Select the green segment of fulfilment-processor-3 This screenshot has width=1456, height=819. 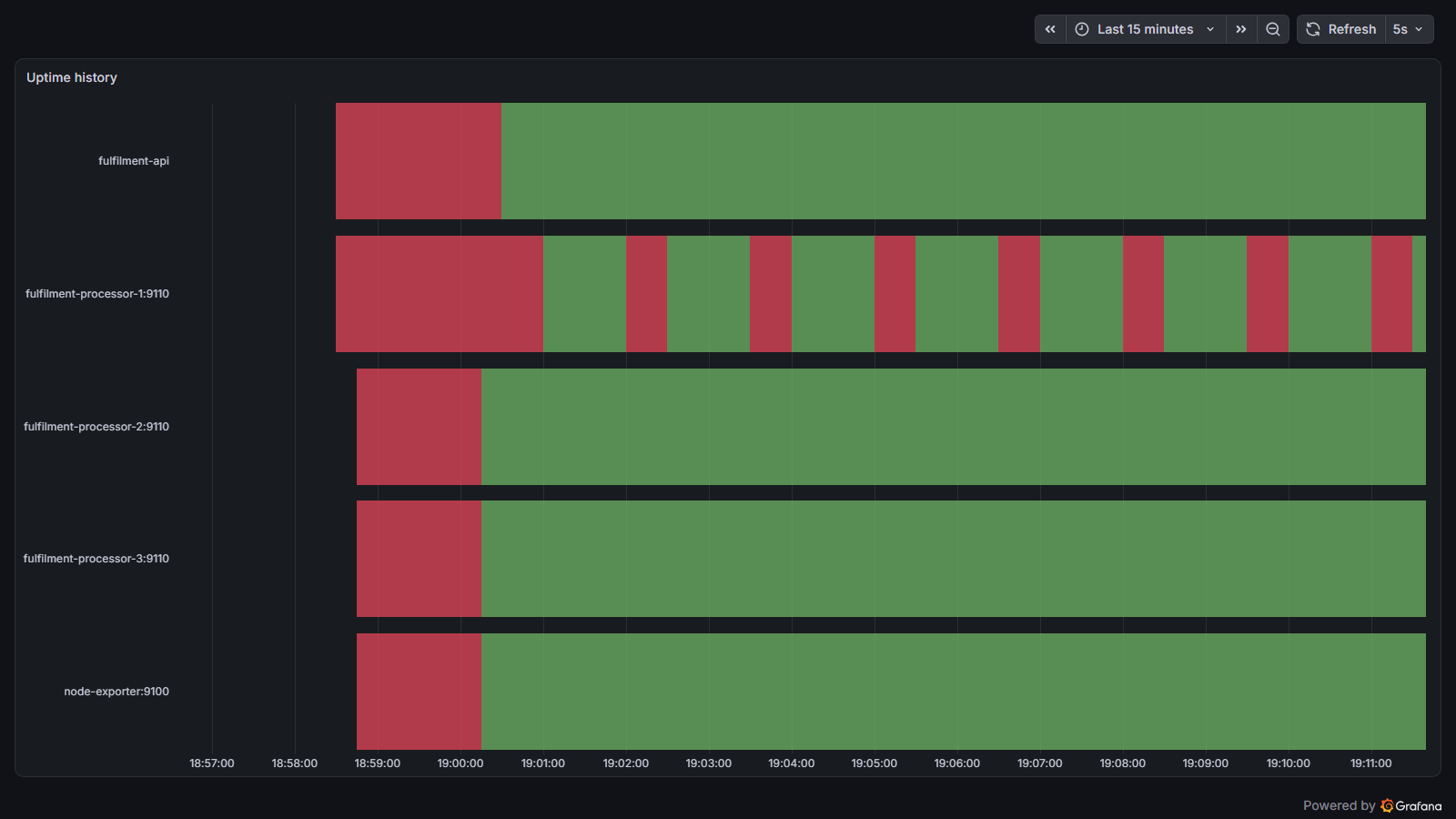pyautogui.click(x=954, y=559)
